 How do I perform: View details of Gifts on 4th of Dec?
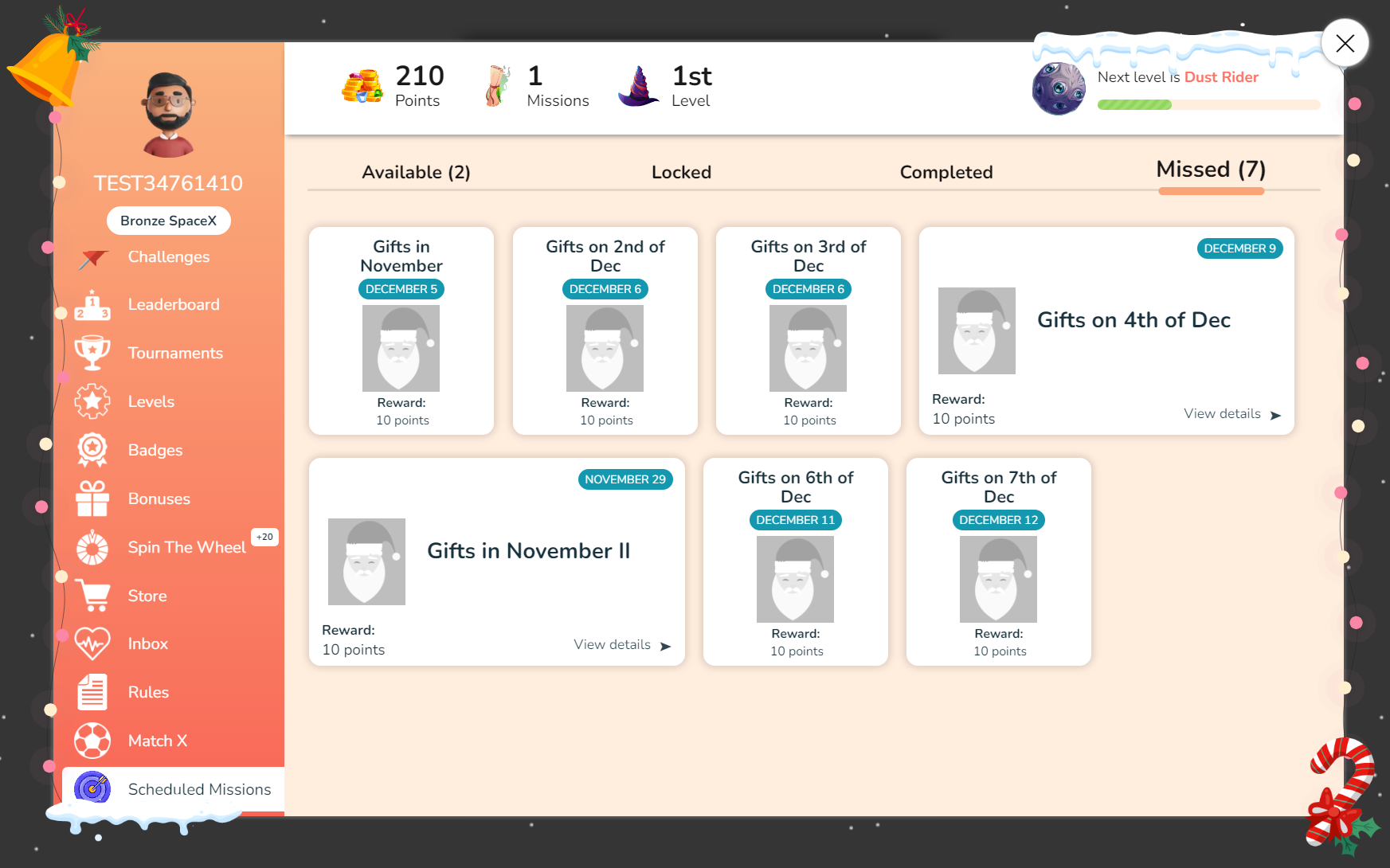(1231, 414)
